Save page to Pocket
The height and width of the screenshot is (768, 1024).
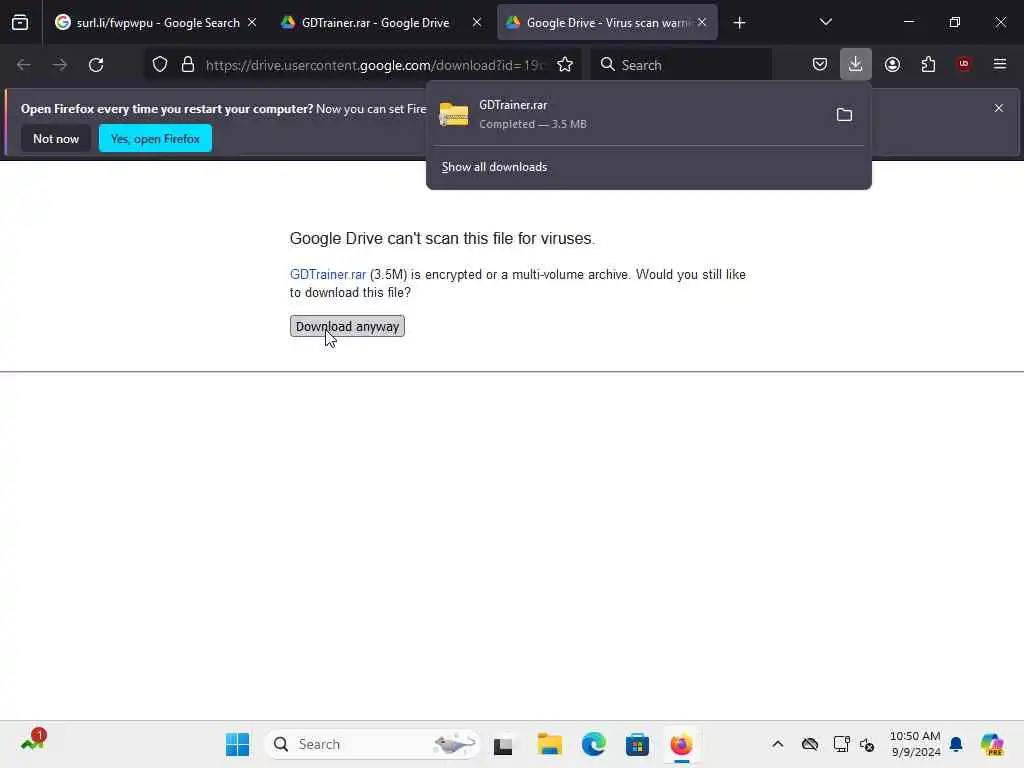pyautogui.click(x=820, y=65)
